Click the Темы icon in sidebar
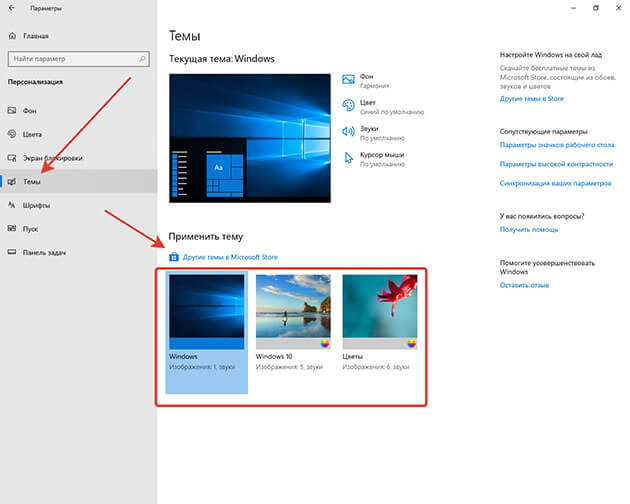Screen dimensions: 630x504 [12, 181]
